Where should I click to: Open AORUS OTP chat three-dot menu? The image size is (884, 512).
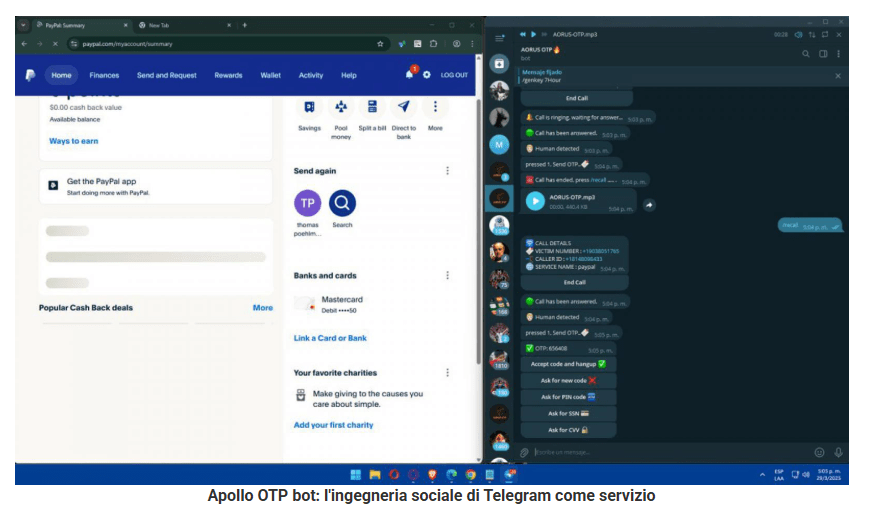[838, 54]
